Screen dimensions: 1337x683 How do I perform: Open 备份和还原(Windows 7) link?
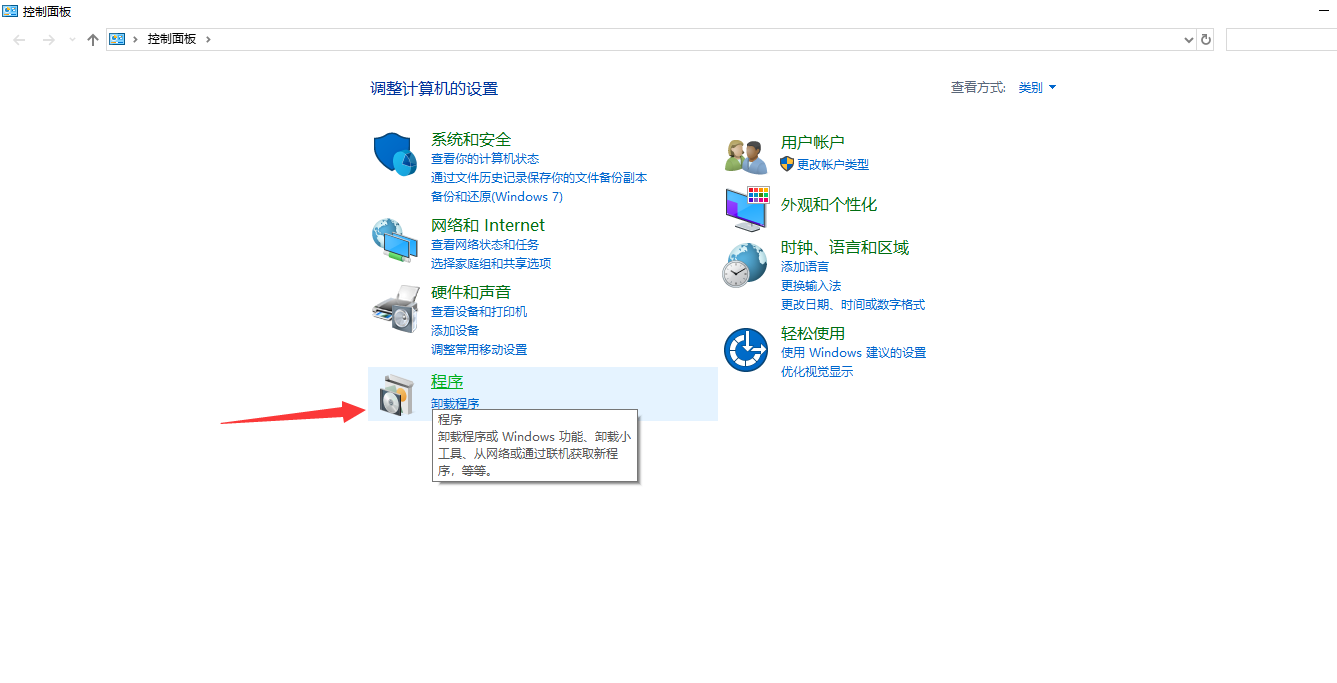coord(496,197)
